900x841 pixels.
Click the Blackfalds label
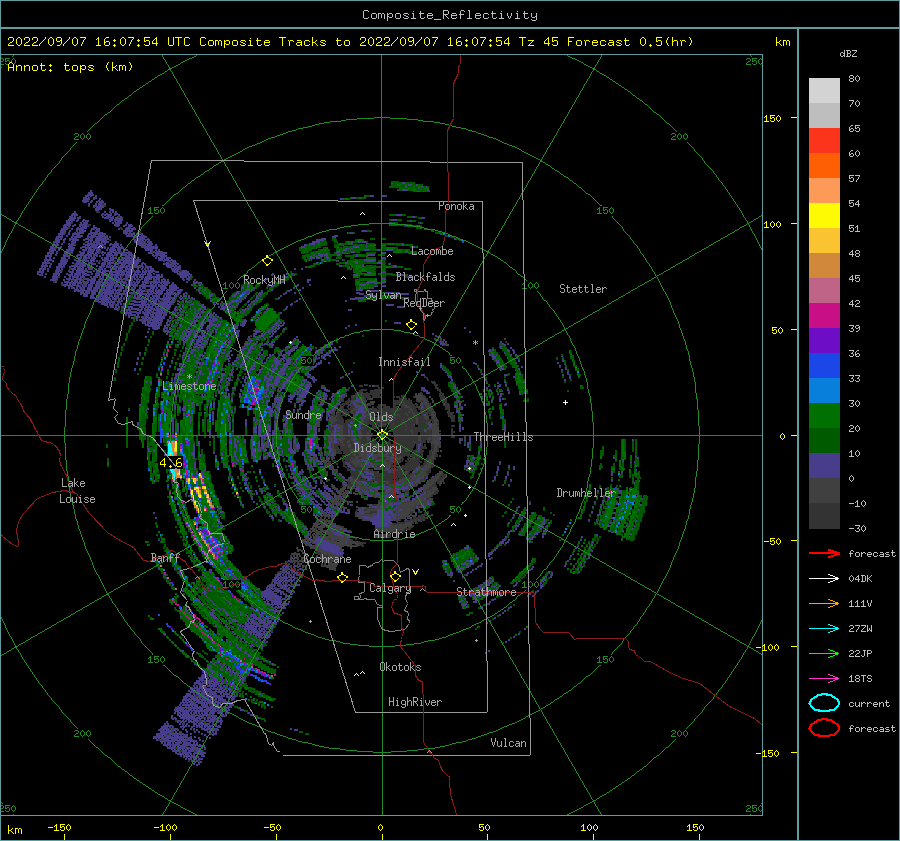click(x=425, y=277)
